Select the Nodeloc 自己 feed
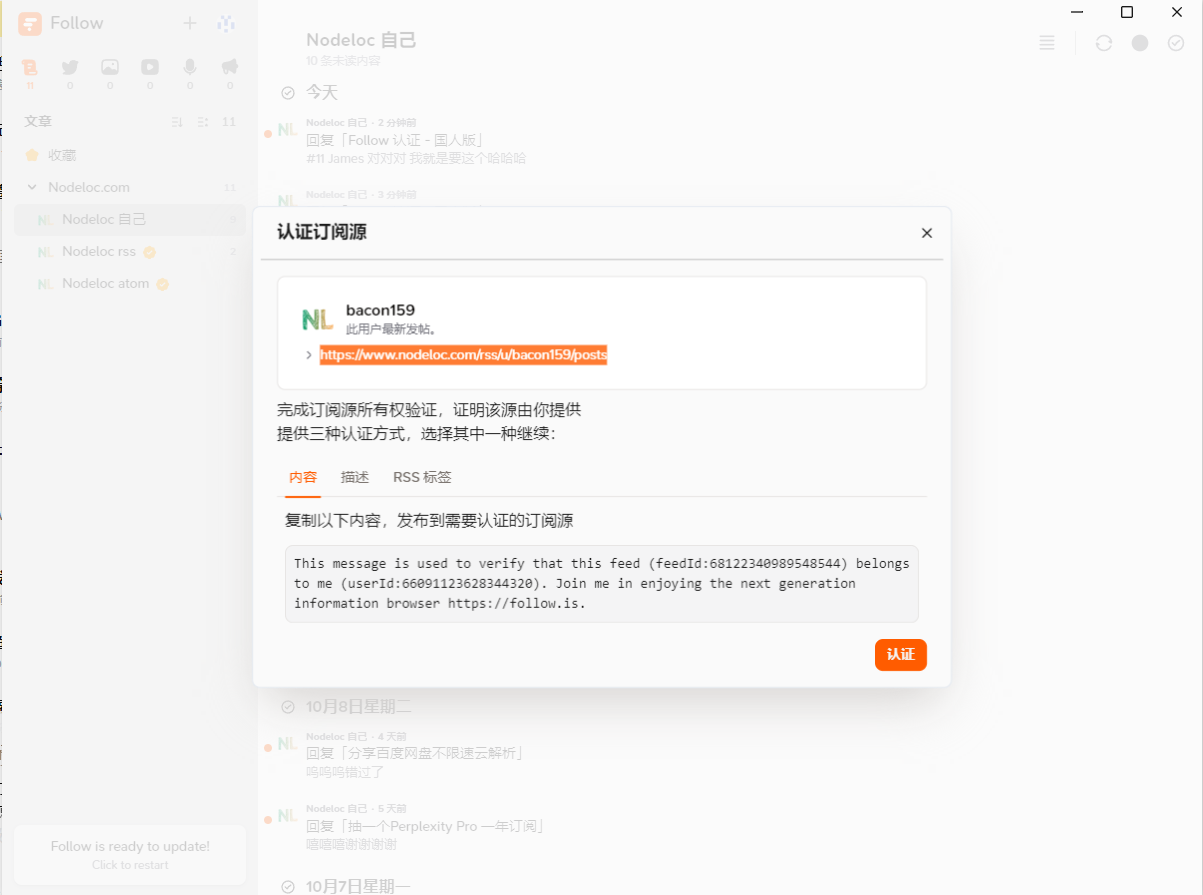 130,219
